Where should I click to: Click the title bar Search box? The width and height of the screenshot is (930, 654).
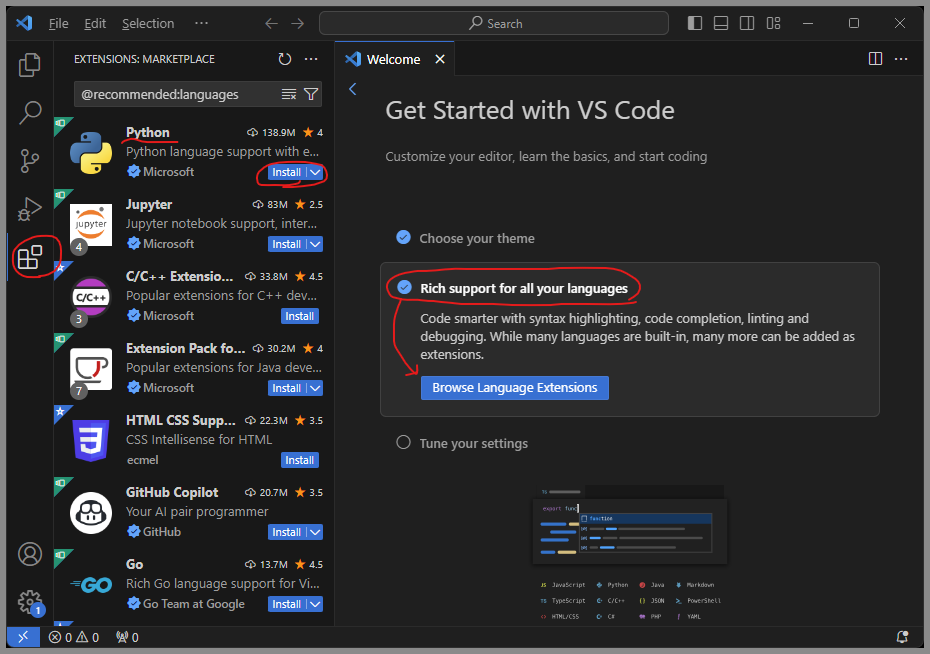click(494, 23)
